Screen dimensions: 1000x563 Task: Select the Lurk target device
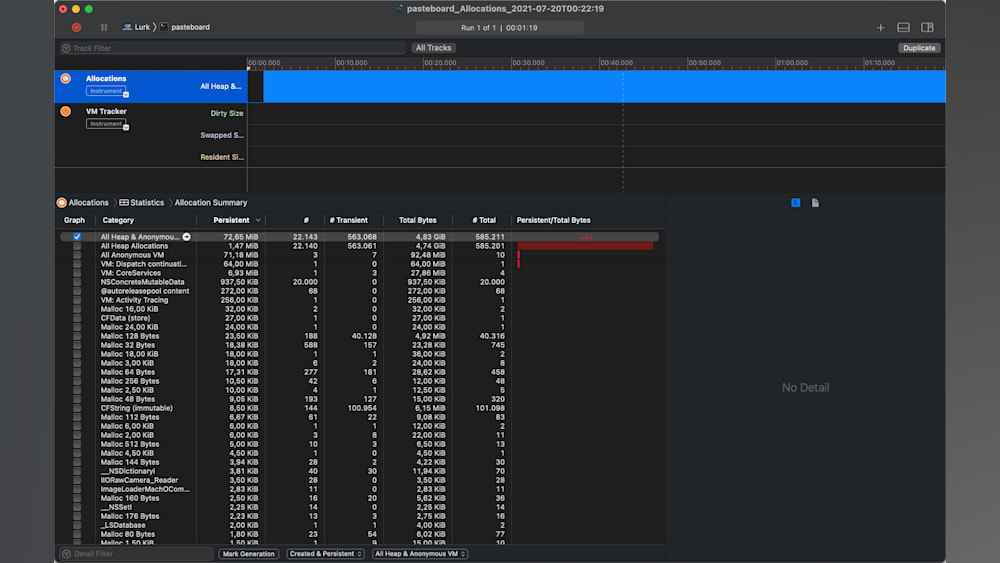[136, 27]
